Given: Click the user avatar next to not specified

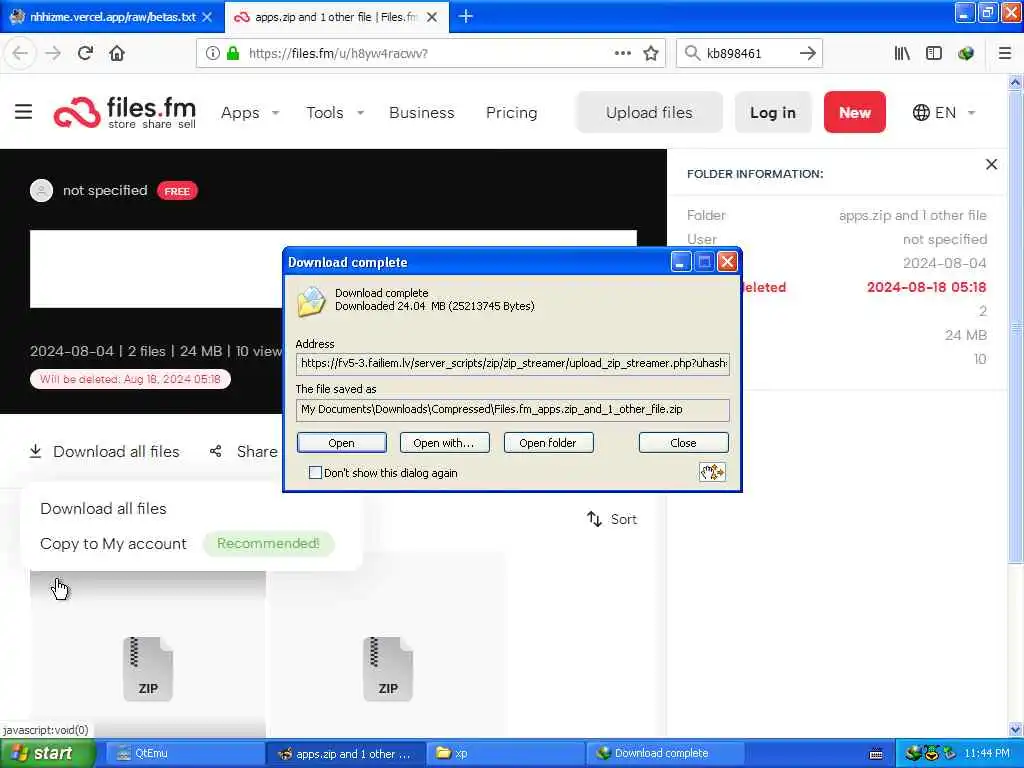Looking at the screenshot, I should tap(41, 190).
